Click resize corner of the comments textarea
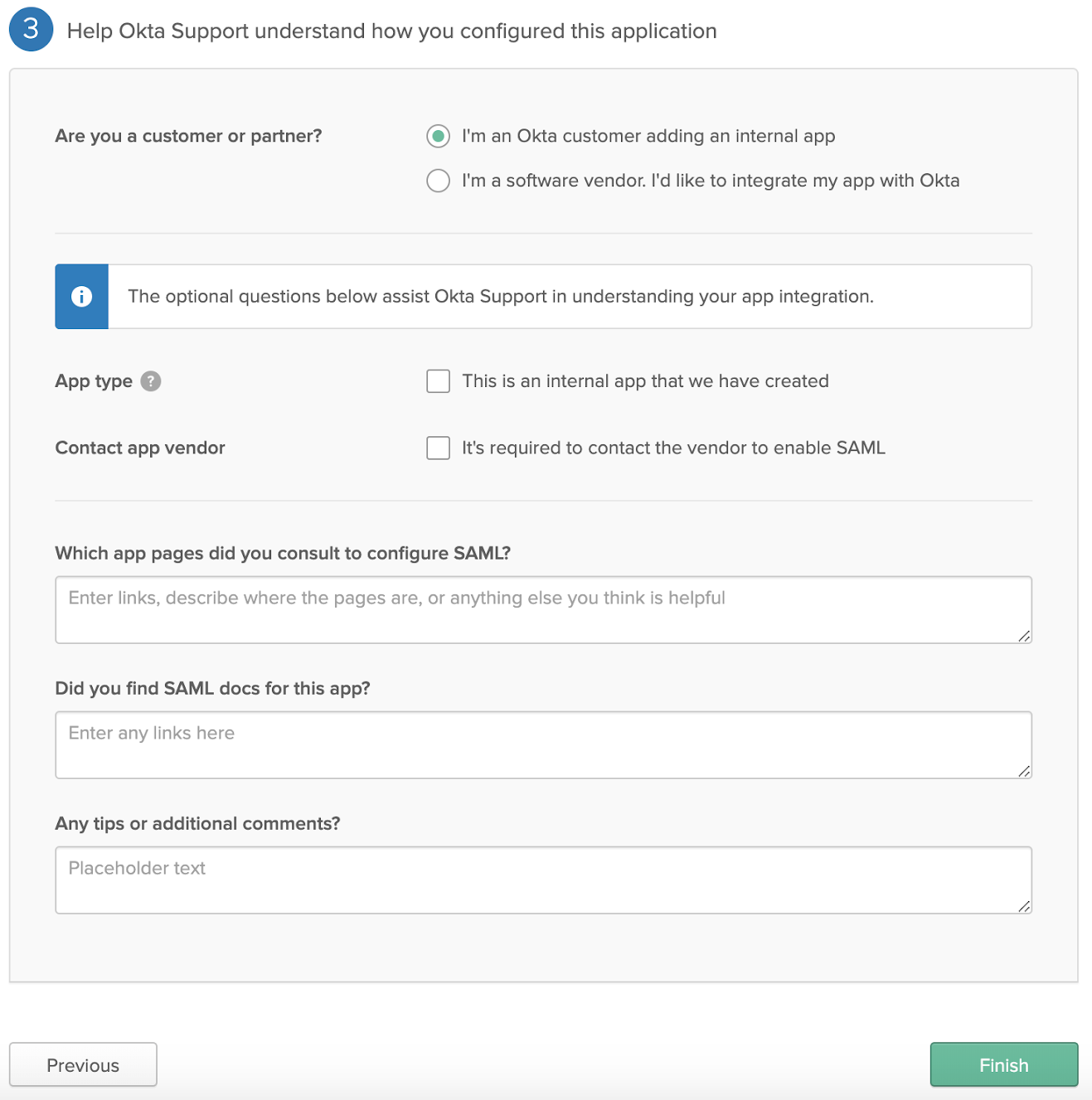This screenshot has height=1100, width=1092. pyautogui.click(x=1025, y=907)
